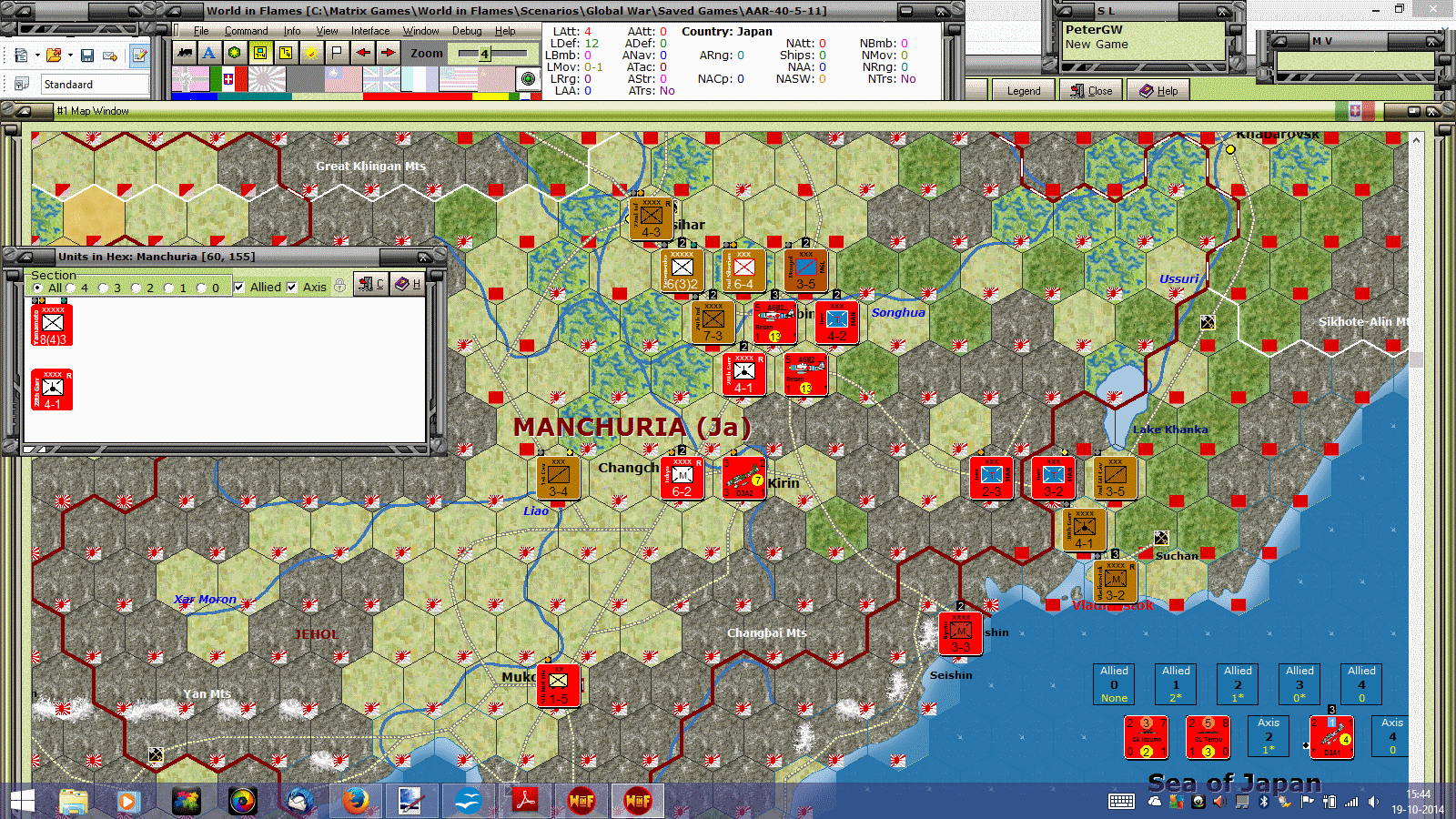Click the Legend button
Screen dimensions: 1456x819
pyautogui.click(x=1023, y=90)
